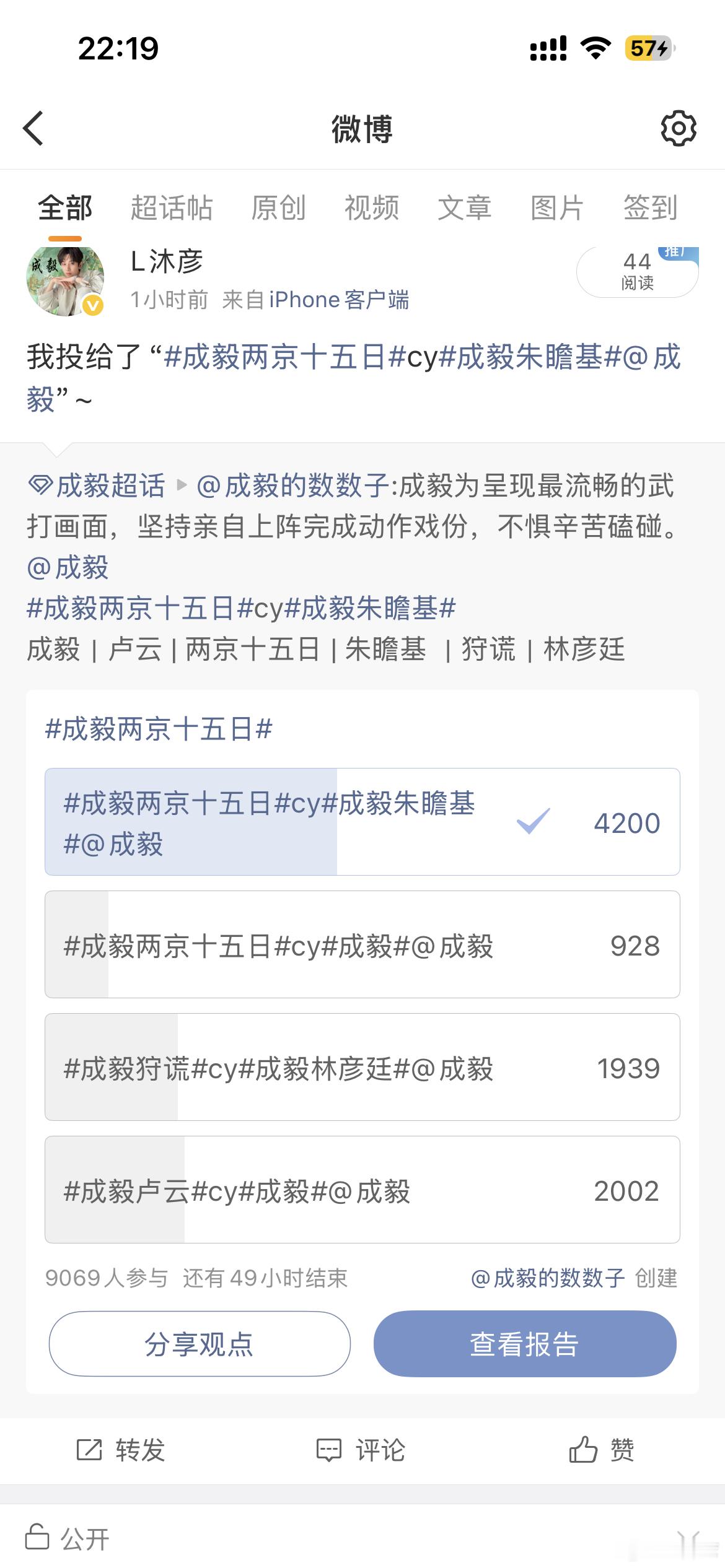View the 44 阅读 read-count badge
Viewport: 725px width, 1568px height.
tap(638, 272)
